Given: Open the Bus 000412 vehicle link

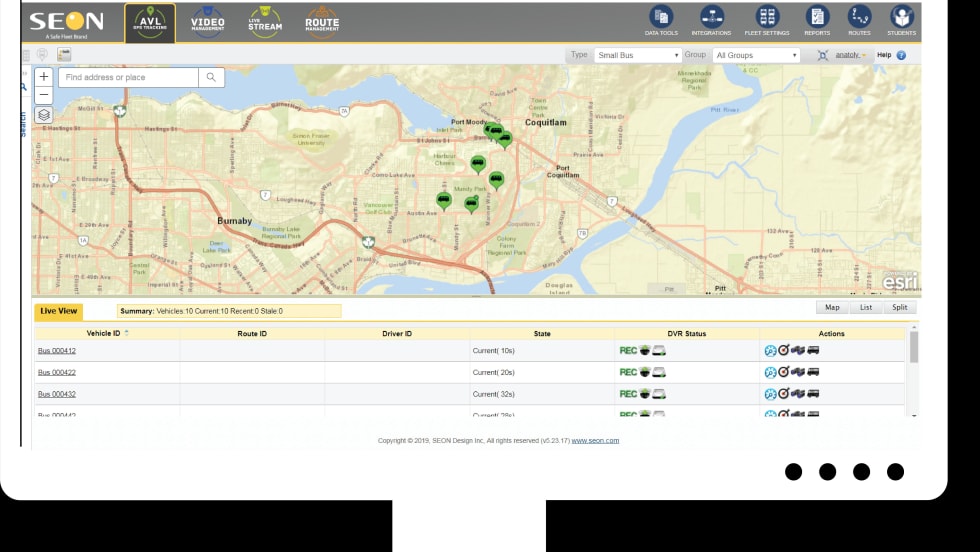Looking at the screenshot, I should (57, 351).
